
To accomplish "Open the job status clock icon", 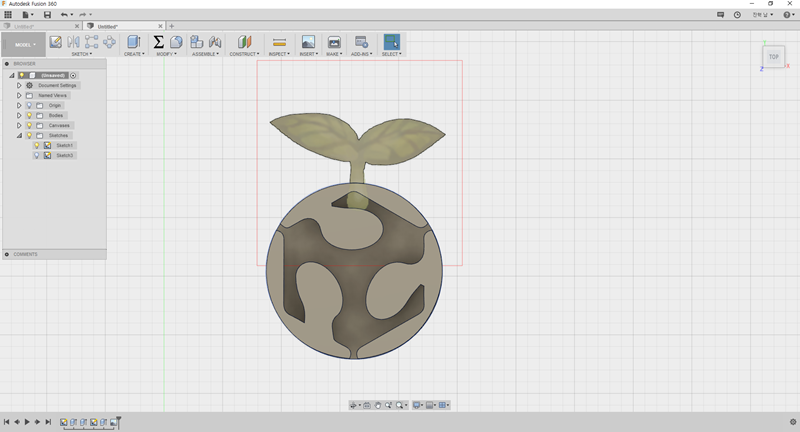I will pos(737,15).
